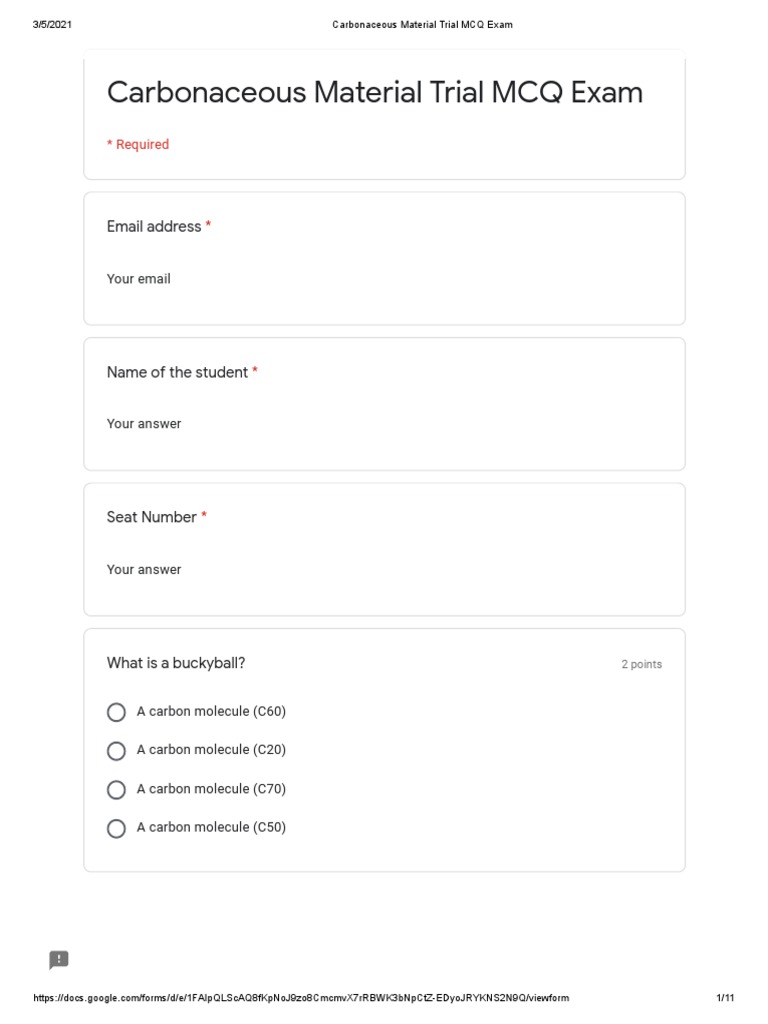768x1024 pixels.
Task: Click the 1/11 page number indicator
Action: click(x=725, y=998)
